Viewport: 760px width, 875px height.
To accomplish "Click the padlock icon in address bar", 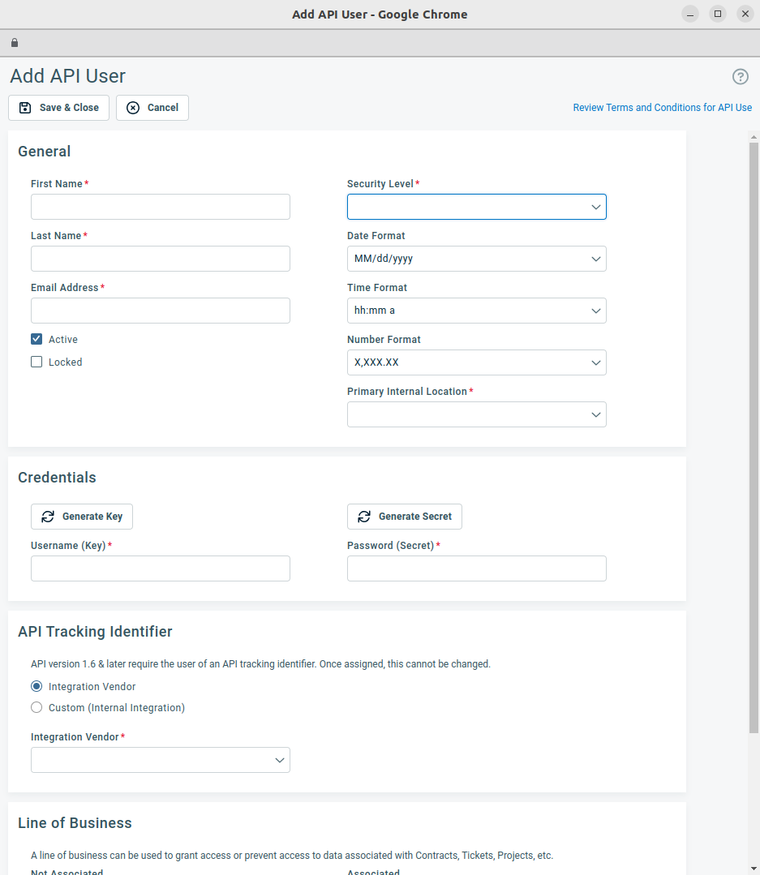I will (14, 43).
